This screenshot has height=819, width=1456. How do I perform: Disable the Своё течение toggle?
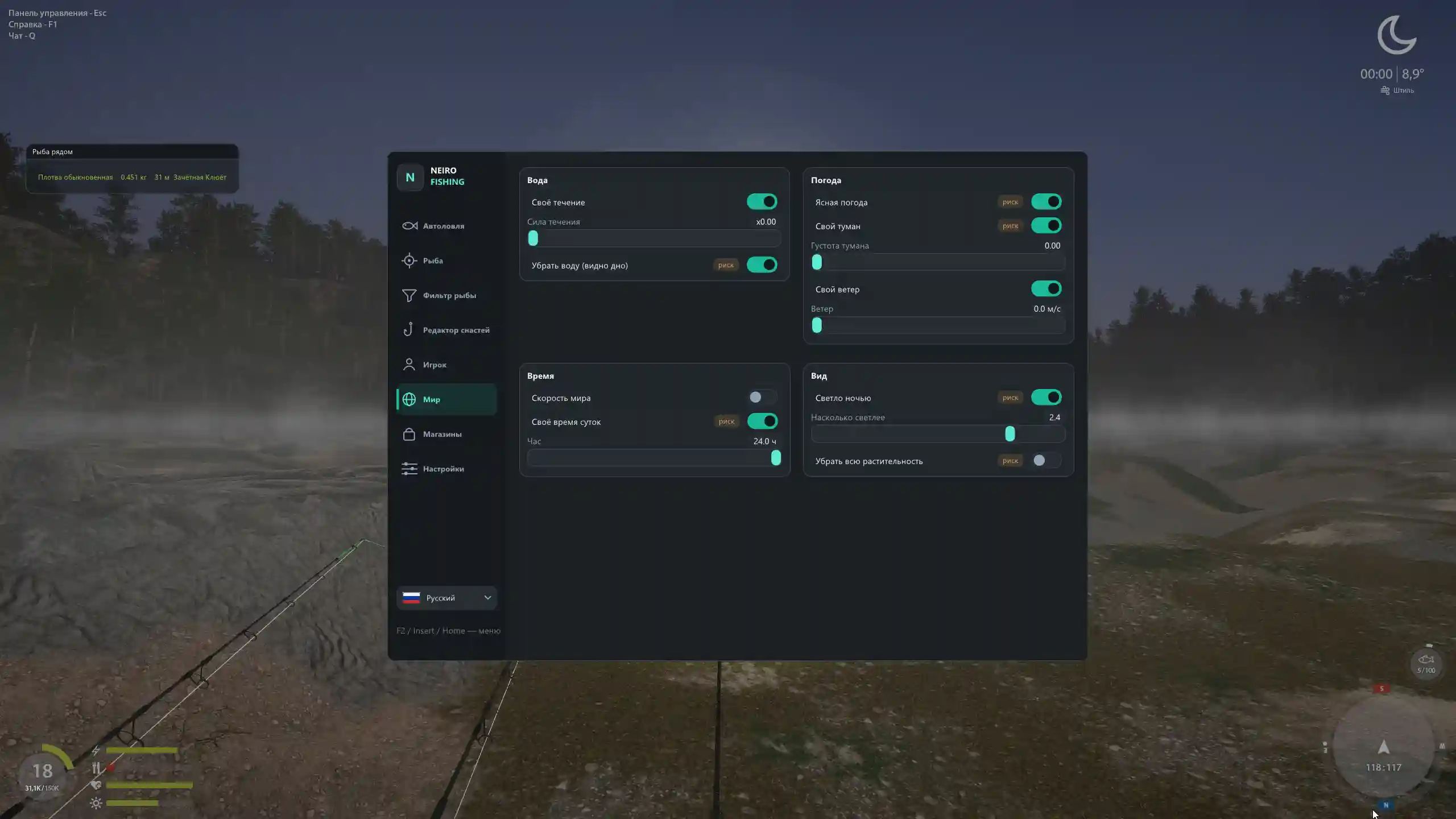(762, 202)
